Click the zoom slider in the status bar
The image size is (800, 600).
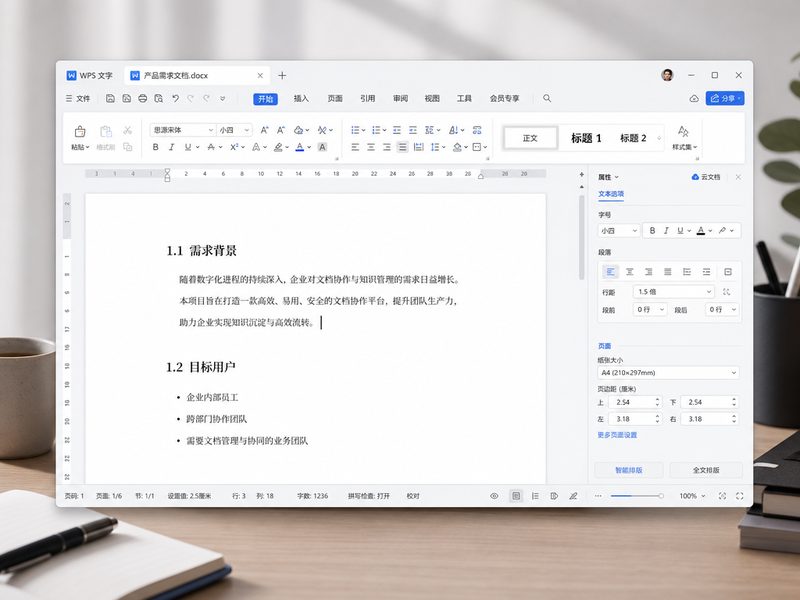[636, 496]
